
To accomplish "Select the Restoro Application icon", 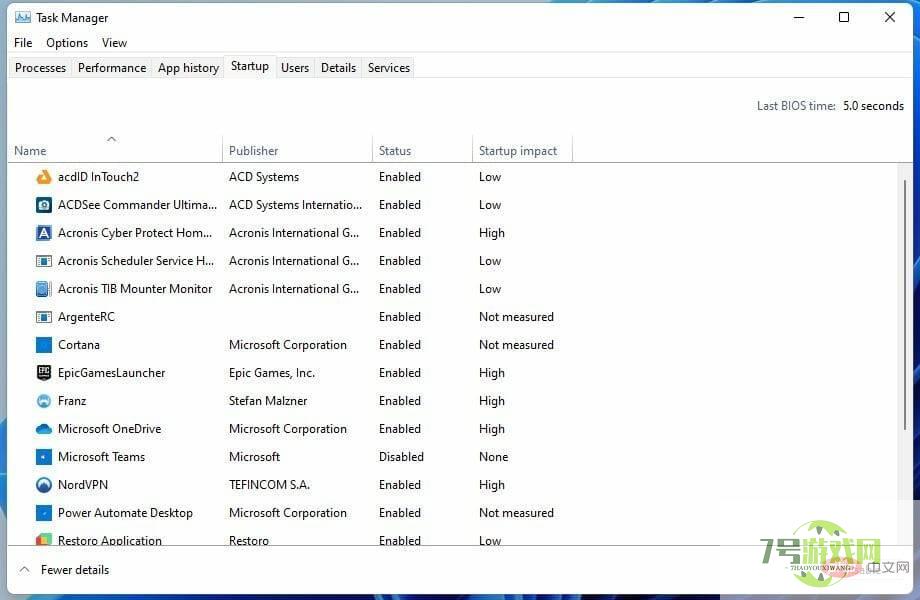I will [43, 540].
